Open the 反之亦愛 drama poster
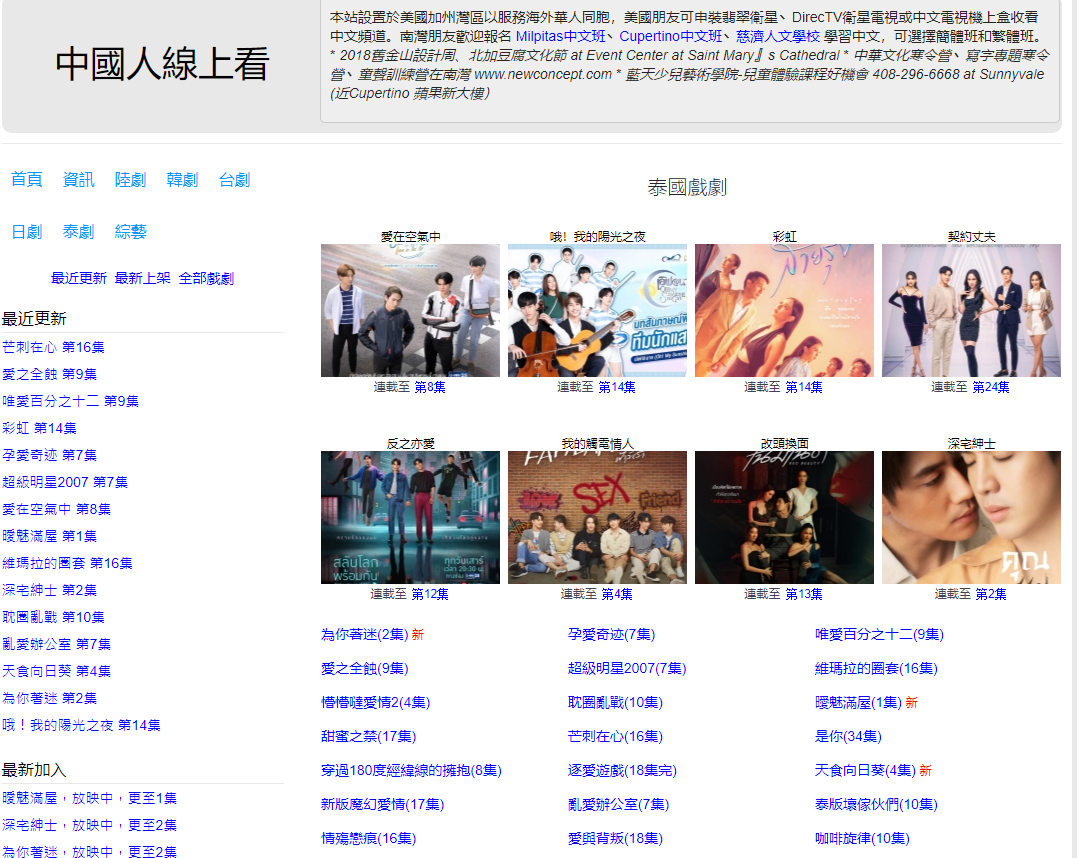This screenshot has width=1077, height=858. point(410,517)
